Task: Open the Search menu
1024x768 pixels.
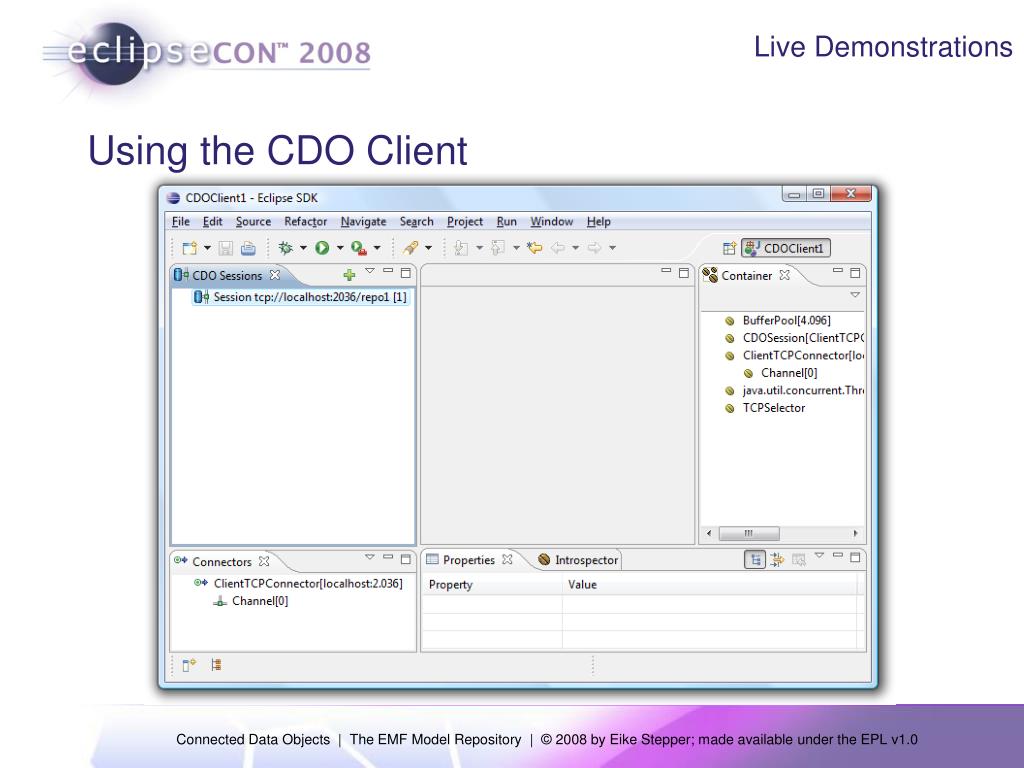Action: 417,221
